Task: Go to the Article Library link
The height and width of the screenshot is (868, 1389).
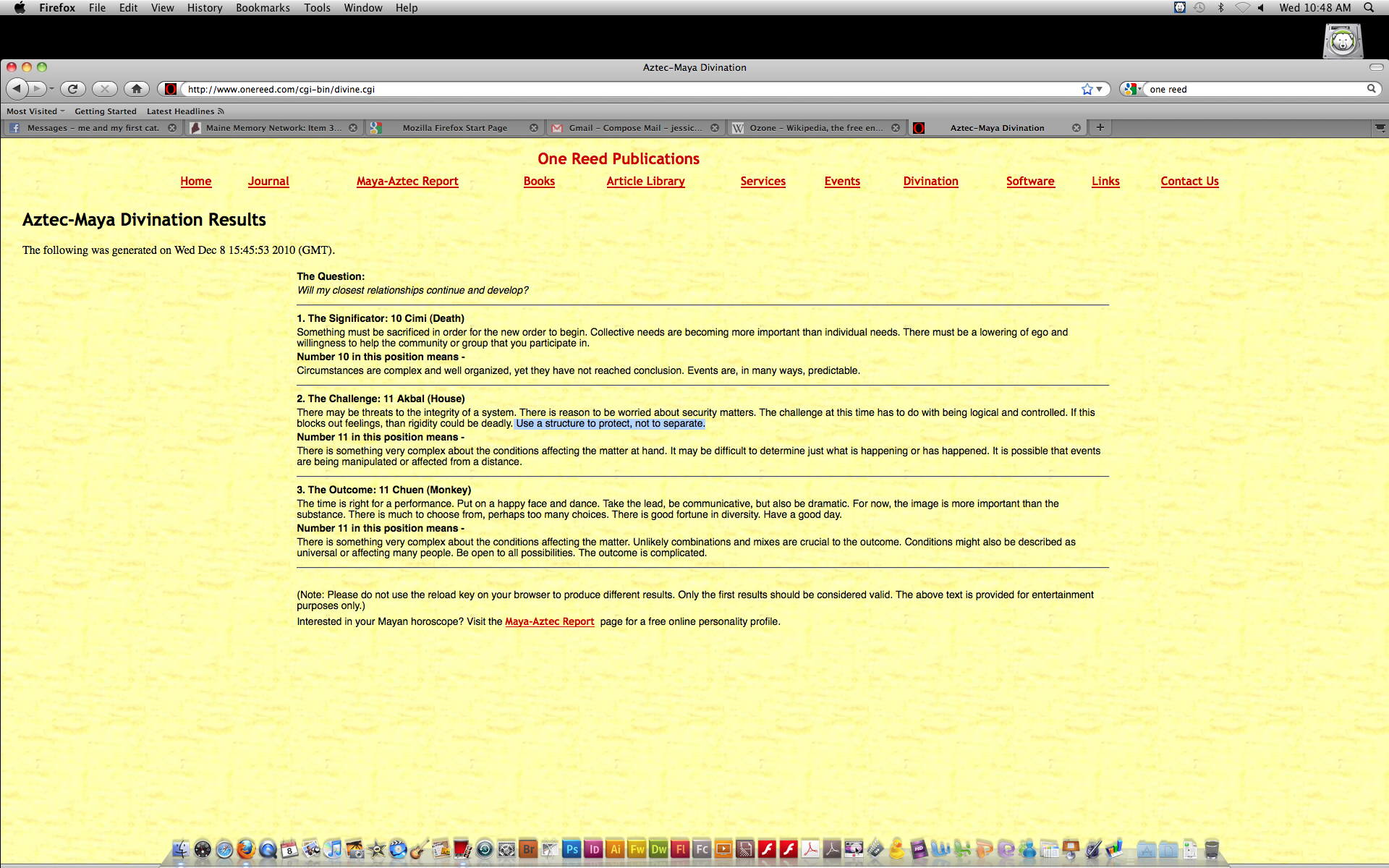Action: (x=645, y=182)
